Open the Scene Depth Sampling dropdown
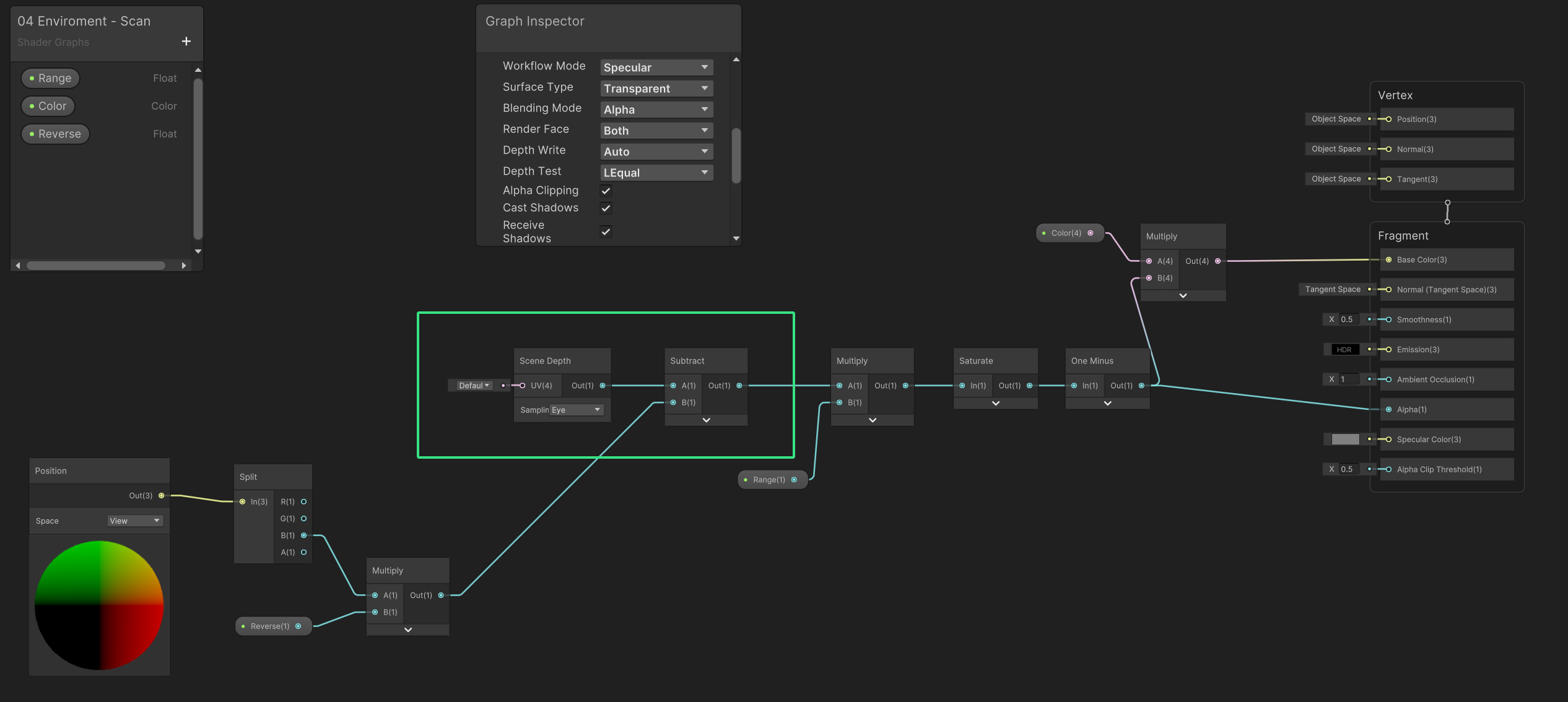1568x702 pixels. click(x=576, y=410)
